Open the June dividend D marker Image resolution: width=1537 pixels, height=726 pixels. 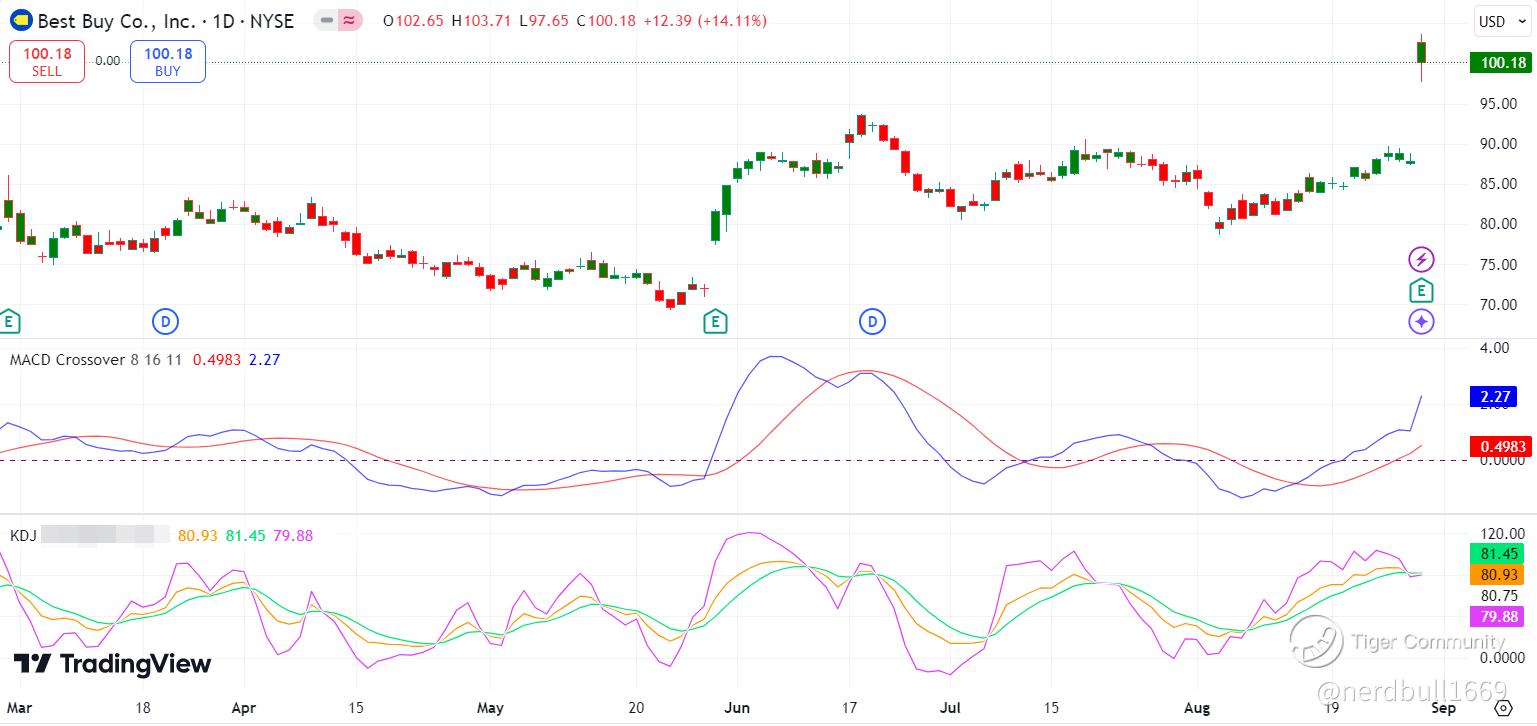[x=873, y=322]
